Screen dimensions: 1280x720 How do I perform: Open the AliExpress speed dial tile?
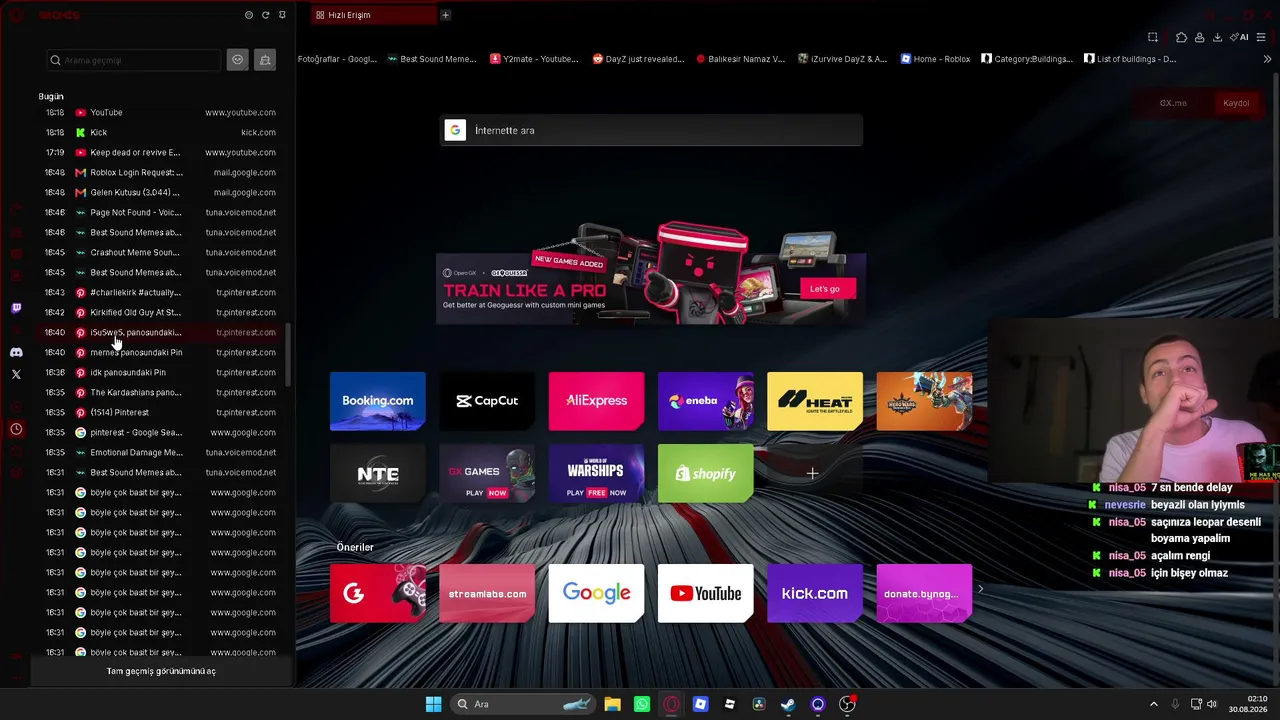[596, 401]
